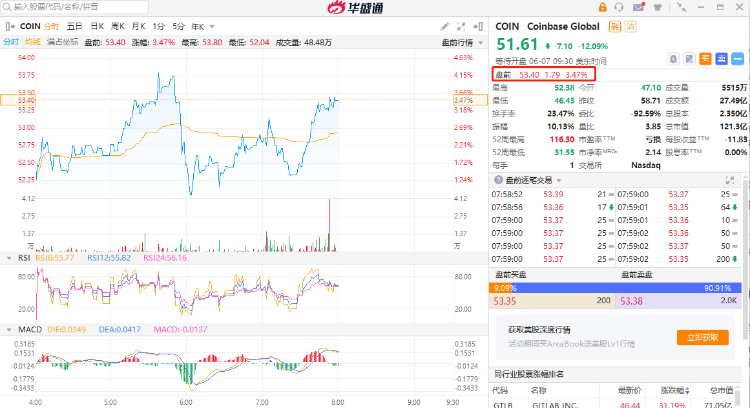Click pre-market bid price 53.35

tap(505, 301)
